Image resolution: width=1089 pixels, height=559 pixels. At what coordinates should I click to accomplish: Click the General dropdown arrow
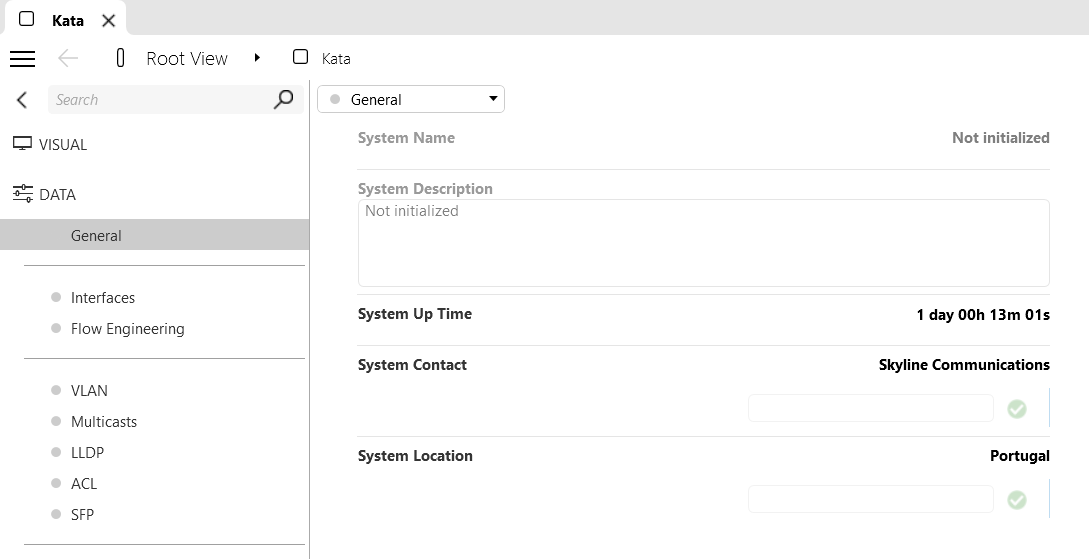click(493, 99)
